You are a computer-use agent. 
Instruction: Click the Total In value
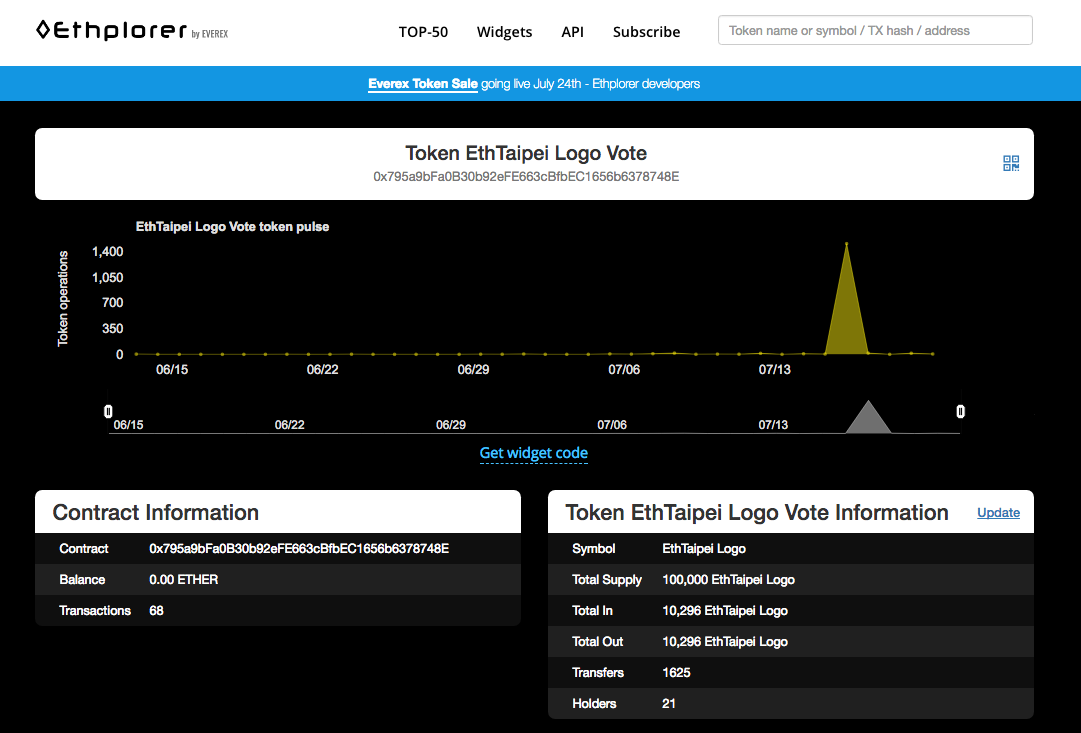click(725, 611)
